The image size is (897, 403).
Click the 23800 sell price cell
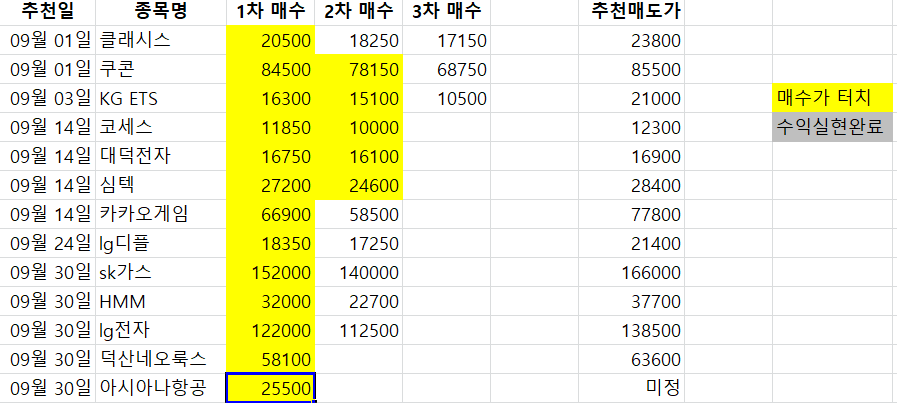[x=632, y=40]
